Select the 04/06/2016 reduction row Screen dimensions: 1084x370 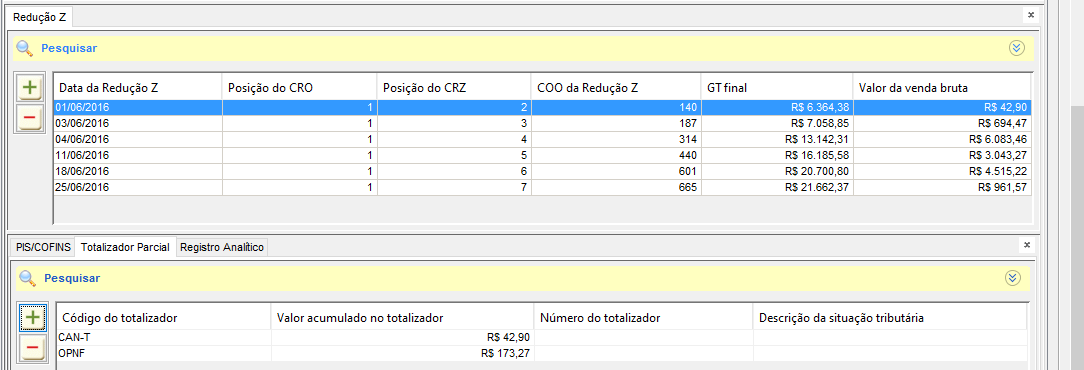[543, 140]
